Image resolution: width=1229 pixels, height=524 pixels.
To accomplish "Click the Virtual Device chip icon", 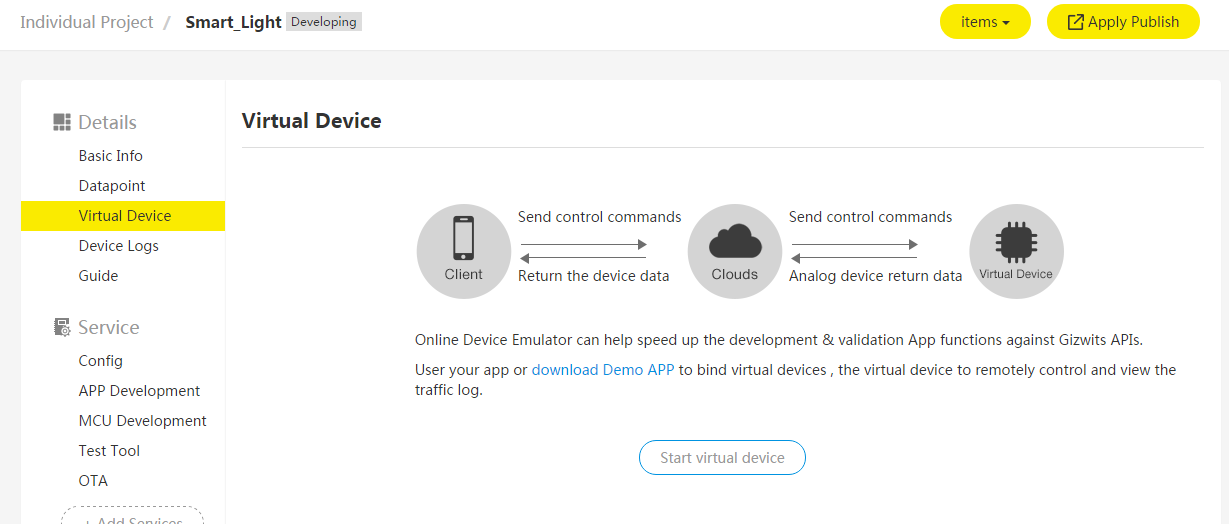I will point(1016,241).
